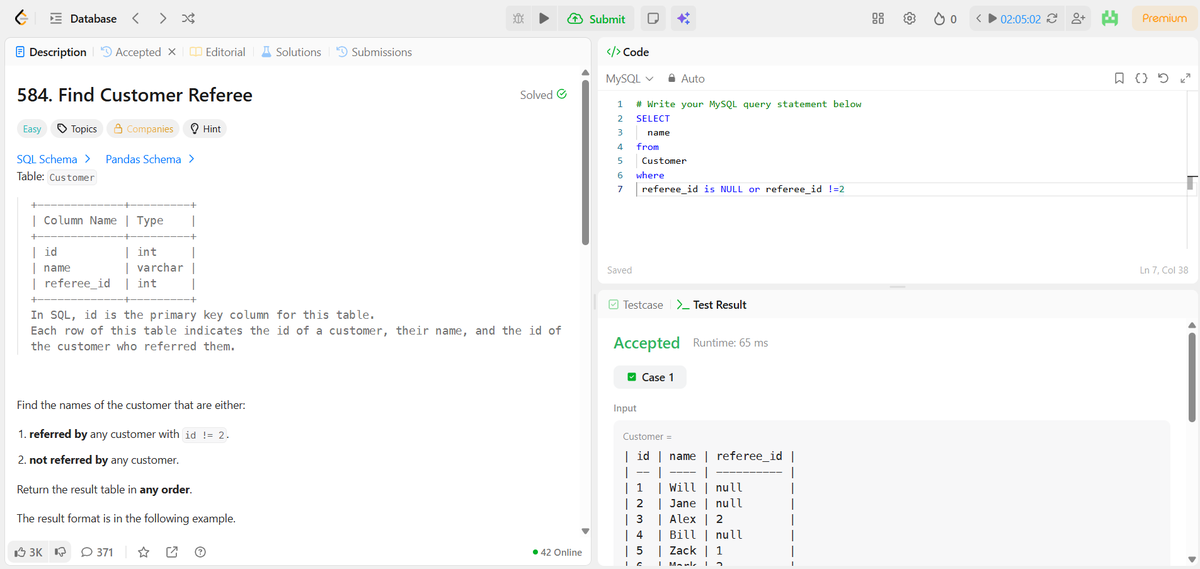
Task: Bookmark the code with bookmark icon
Action: [1122, 79]
